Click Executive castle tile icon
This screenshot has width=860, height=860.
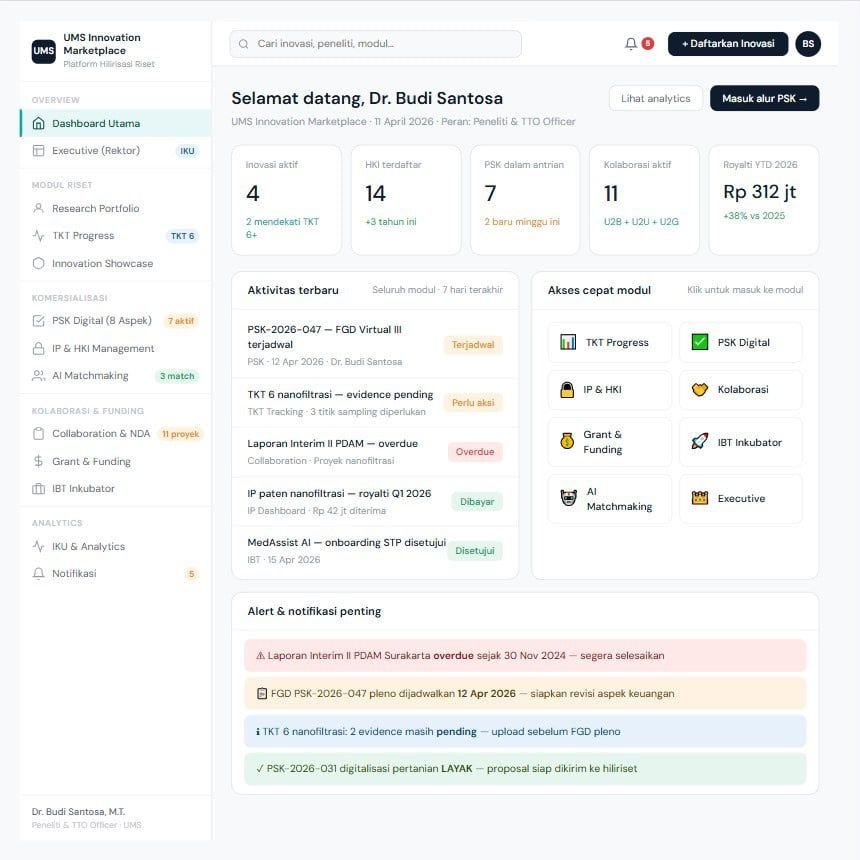point(700,498)
